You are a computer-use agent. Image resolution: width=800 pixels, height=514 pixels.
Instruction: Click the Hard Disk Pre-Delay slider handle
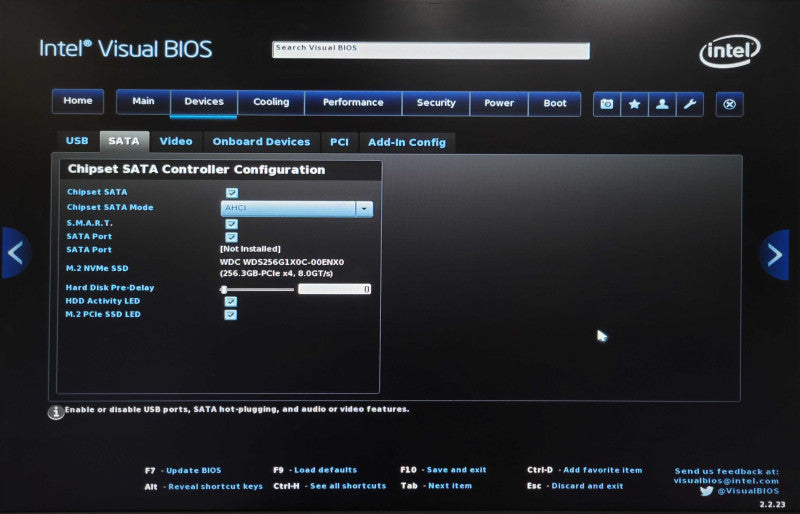coord(223,289)
